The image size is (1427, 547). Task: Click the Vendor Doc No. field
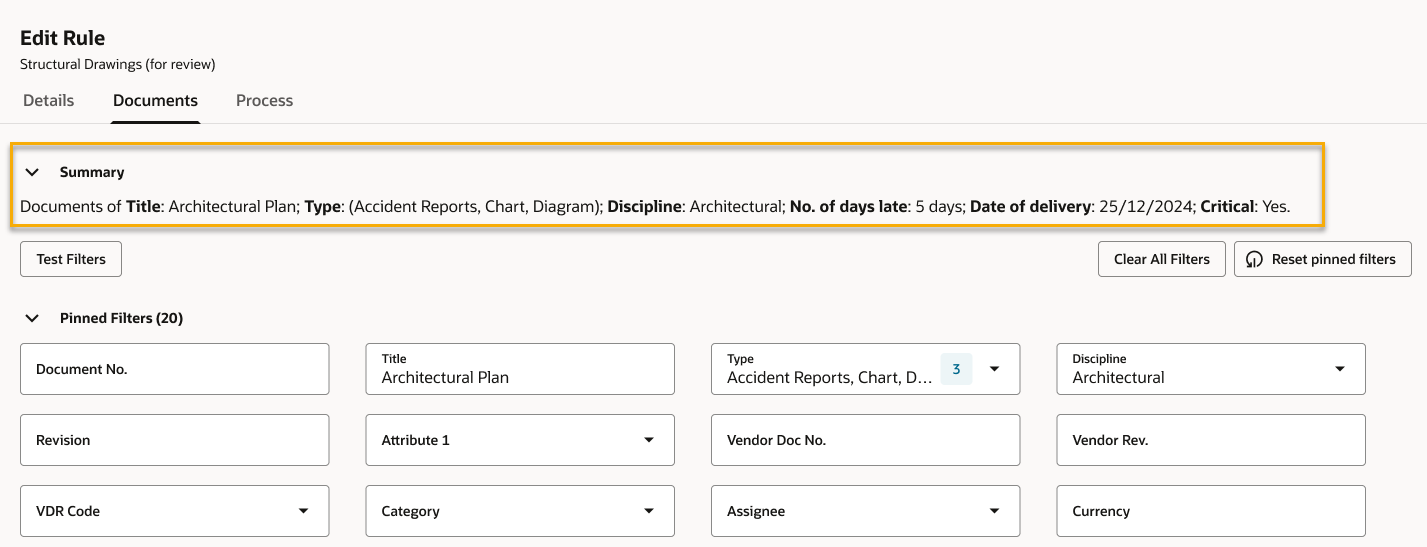point(865,440)
